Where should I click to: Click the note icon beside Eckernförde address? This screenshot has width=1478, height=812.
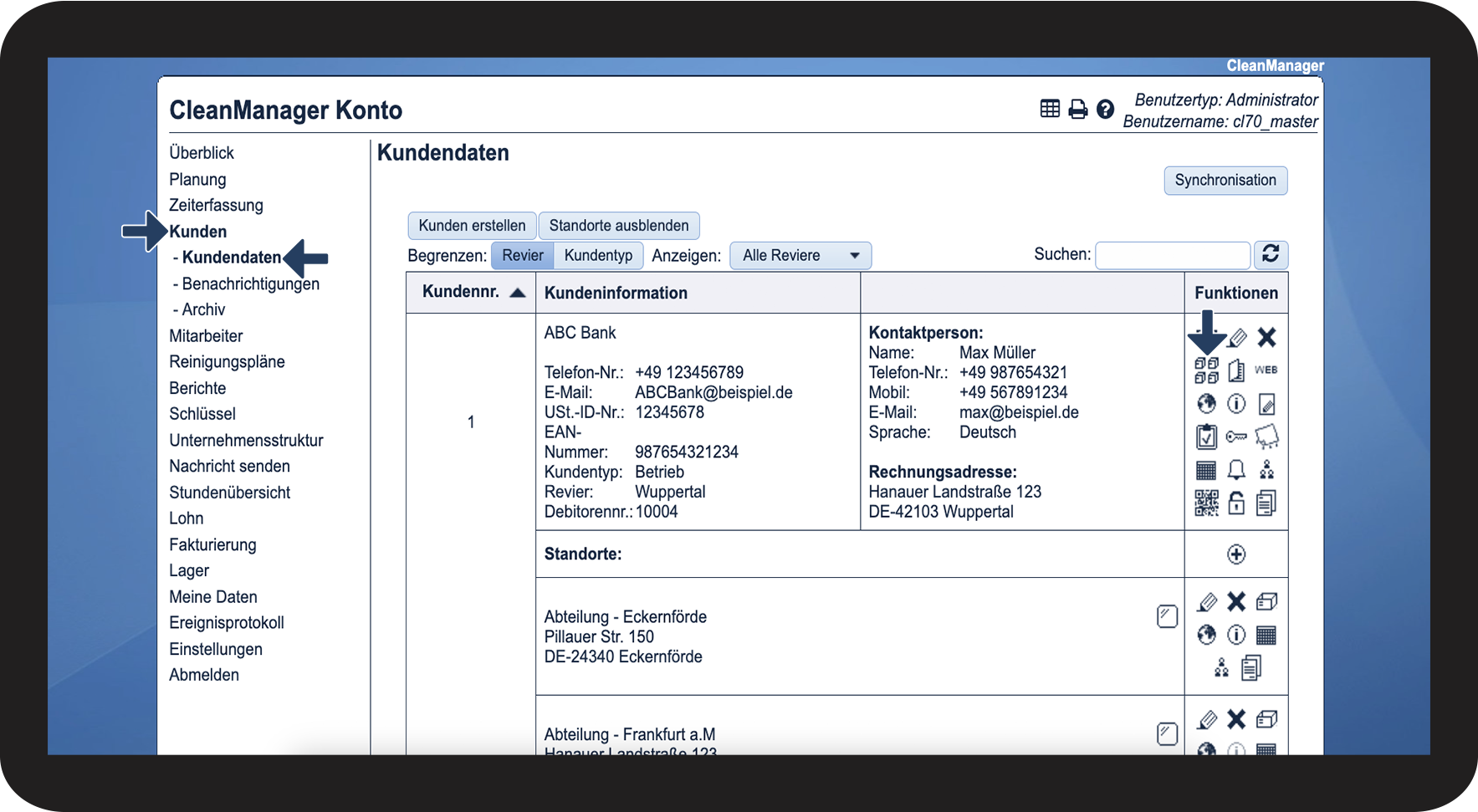click(1167, 616)
